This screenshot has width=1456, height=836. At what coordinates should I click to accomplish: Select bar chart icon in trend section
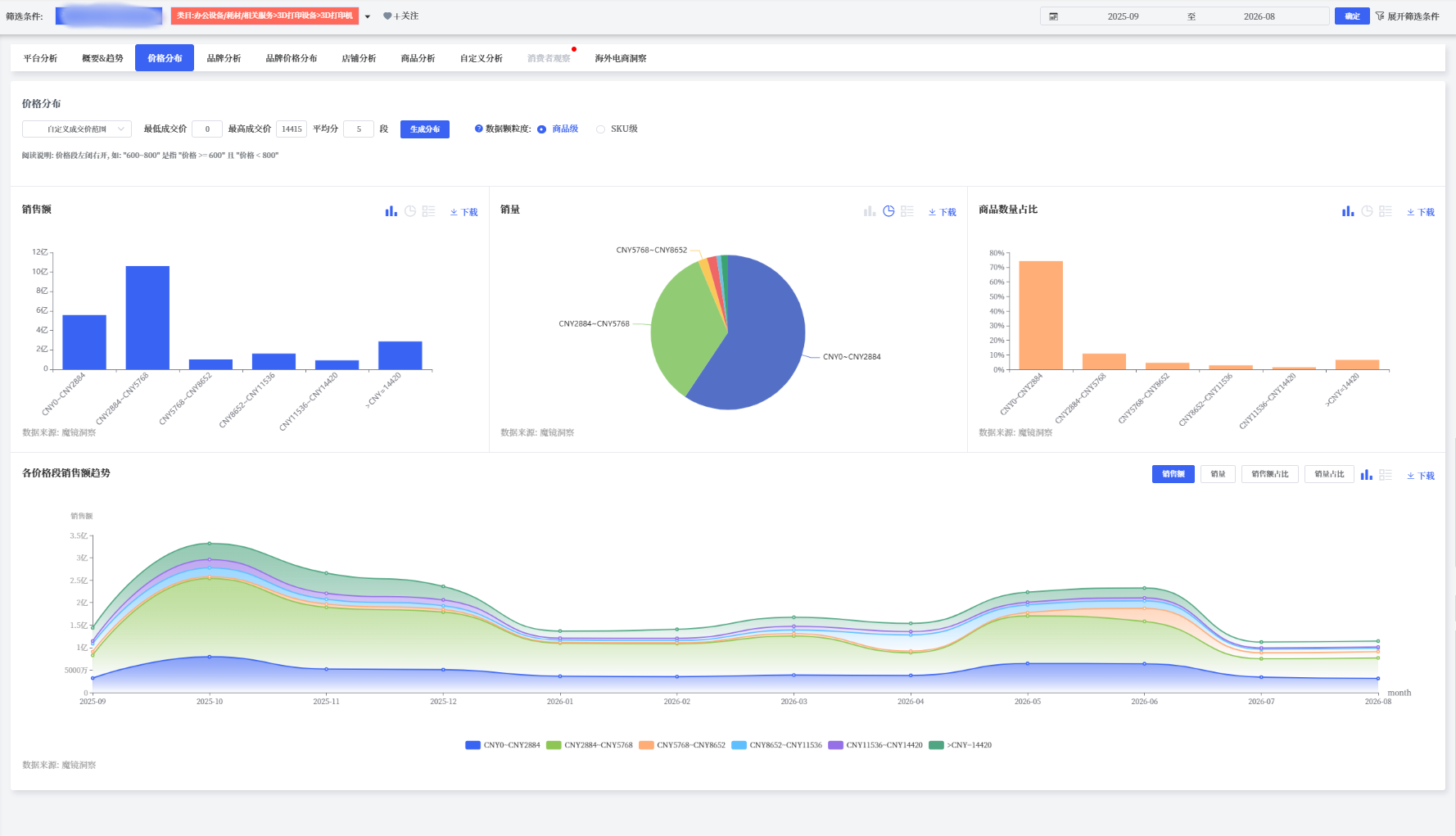click(1366, 475)
